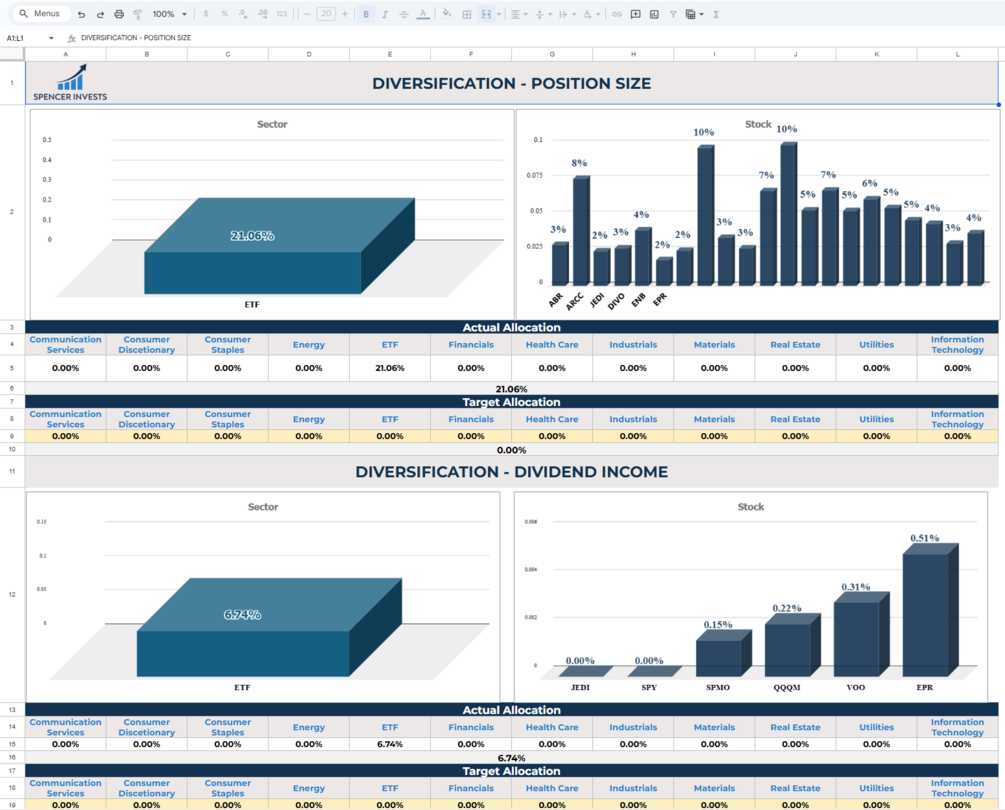Format as currency with dollar icon
Screen dimensions: 1005x810
click(206, 14)
